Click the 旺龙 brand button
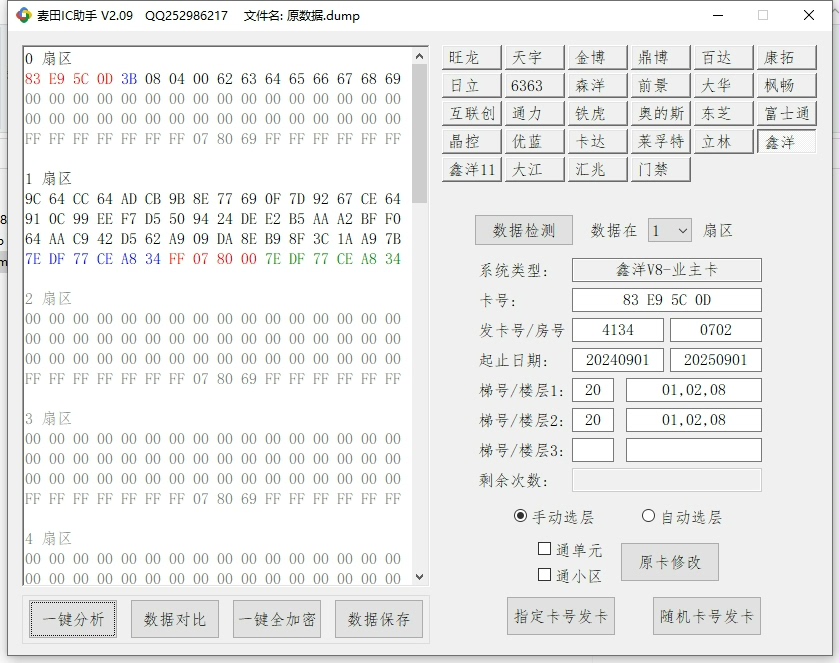 pyautogui.click(x=471, y=57)
